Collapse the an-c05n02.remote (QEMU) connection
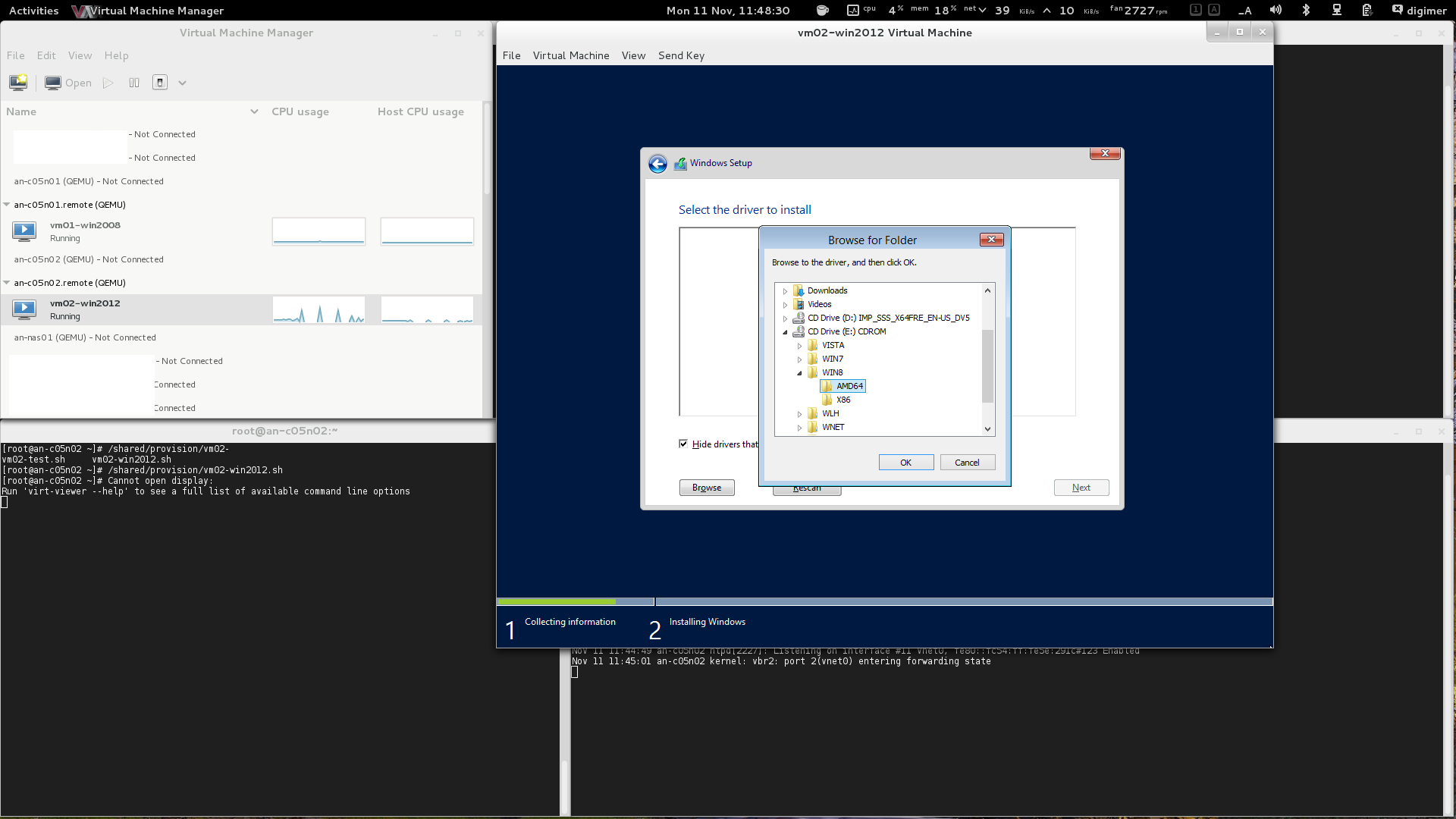 tap(7, 283)
